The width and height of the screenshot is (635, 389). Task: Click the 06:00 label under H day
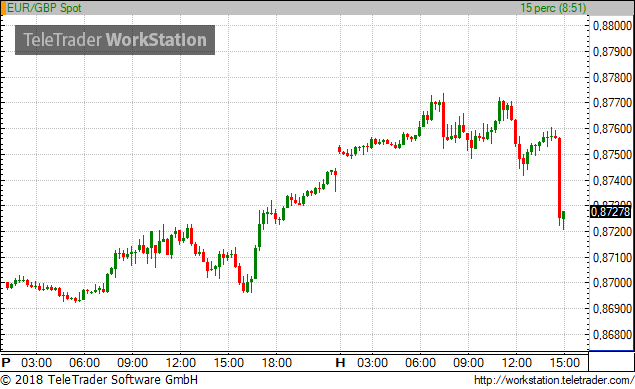pos(420,362)
